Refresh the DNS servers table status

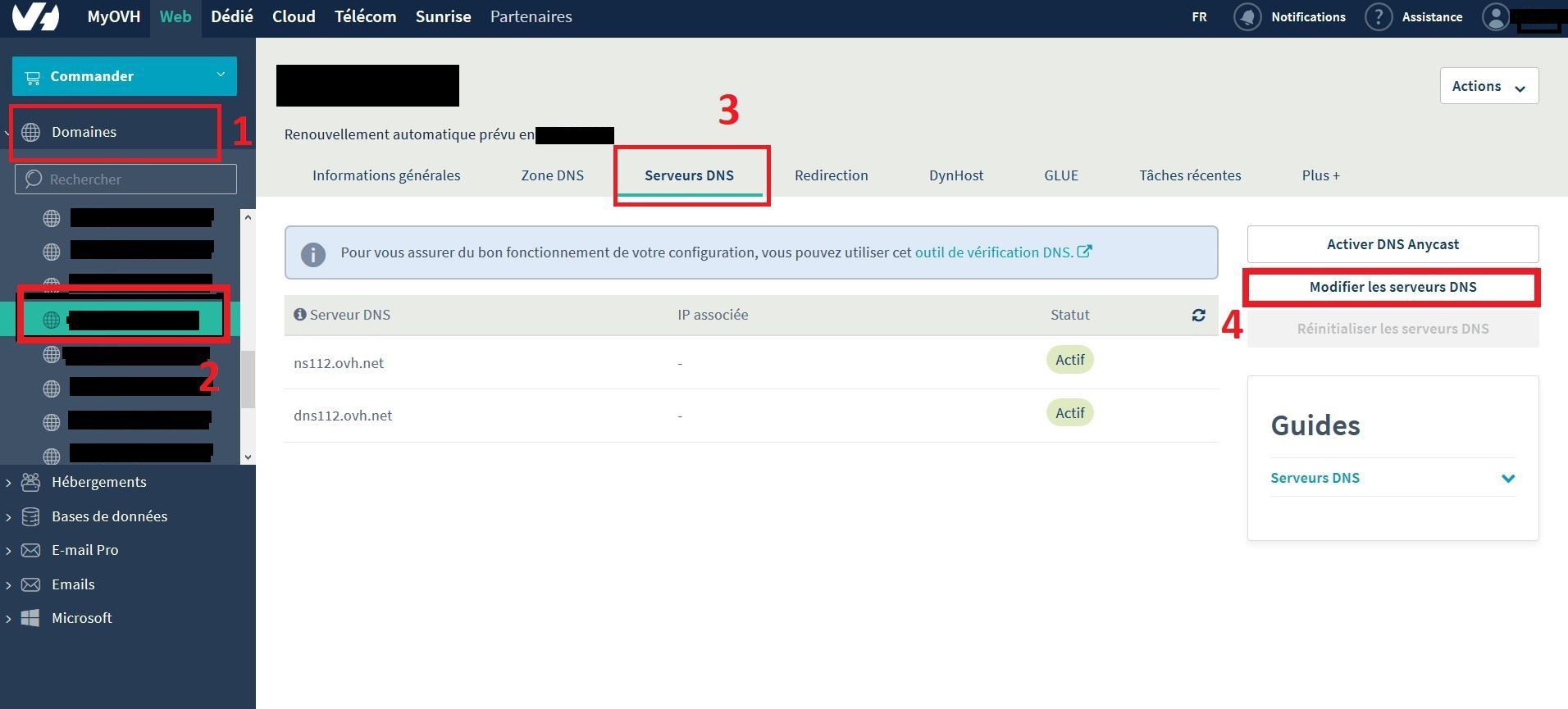click(1198, 315)
